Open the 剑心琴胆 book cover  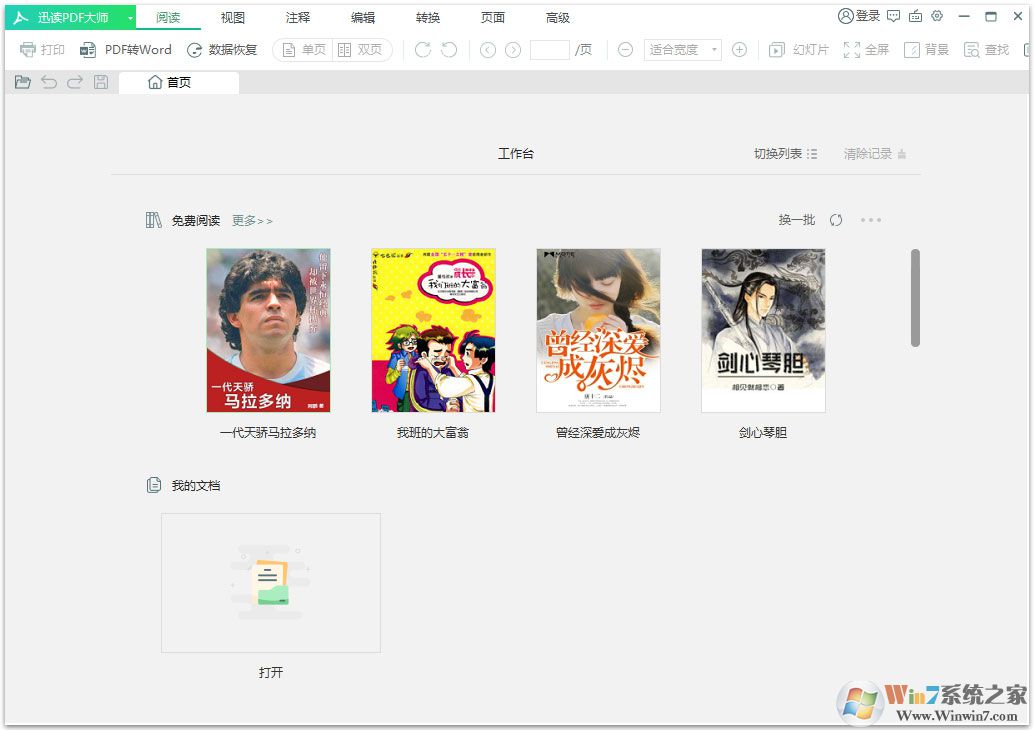pyautogui.click(x=763, y=330)
